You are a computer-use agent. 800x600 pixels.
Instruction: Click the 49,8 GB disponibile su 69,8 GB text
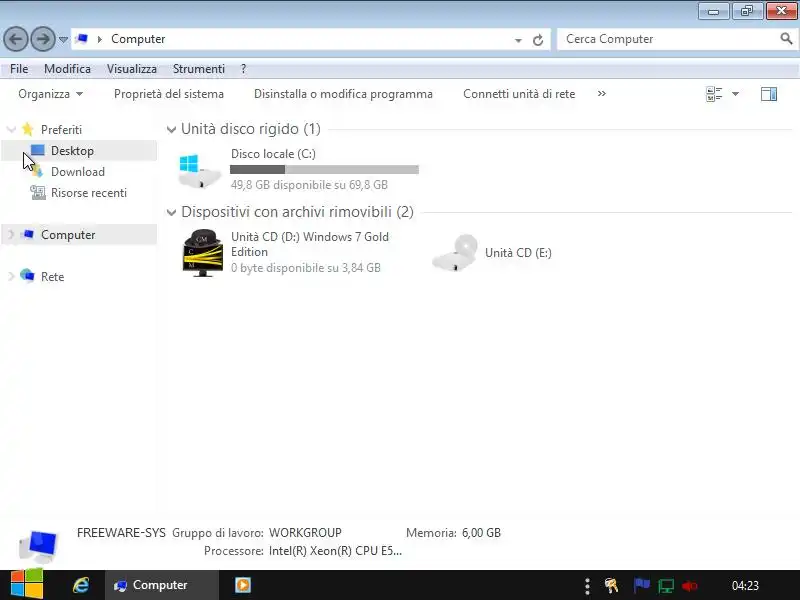(309, 185)
